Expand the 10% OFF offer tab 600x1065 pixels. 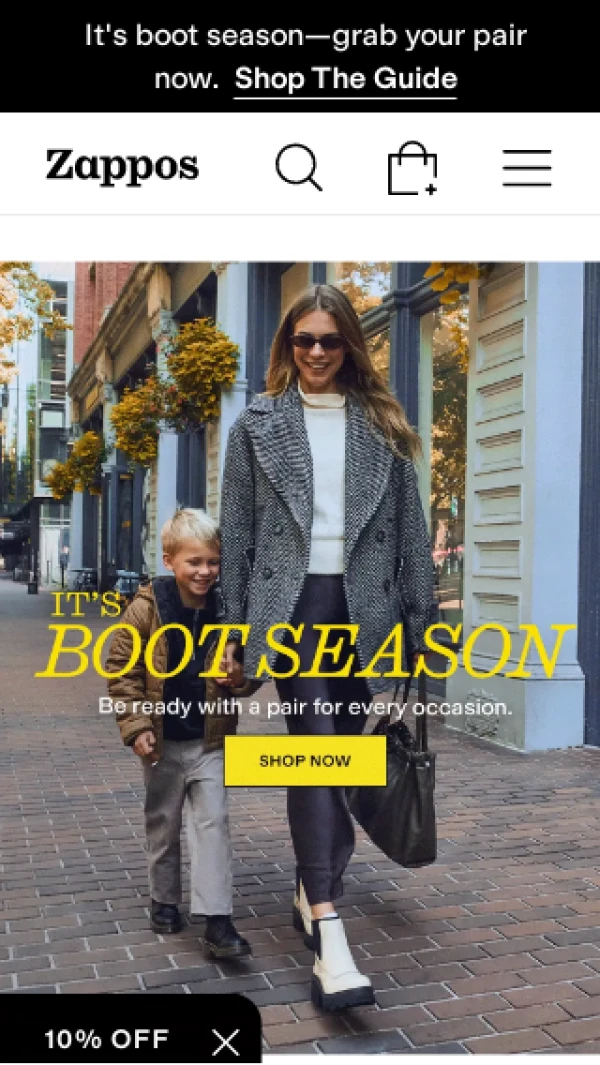tap(106, 1039)
